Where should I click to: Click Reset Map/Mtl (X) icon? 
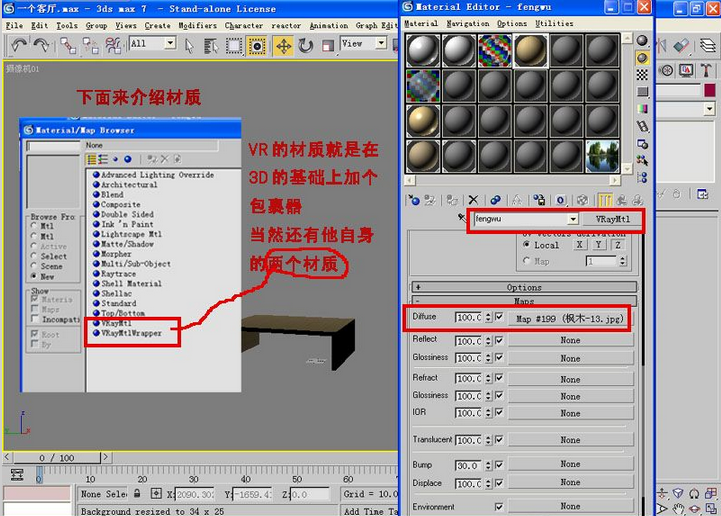473,200
